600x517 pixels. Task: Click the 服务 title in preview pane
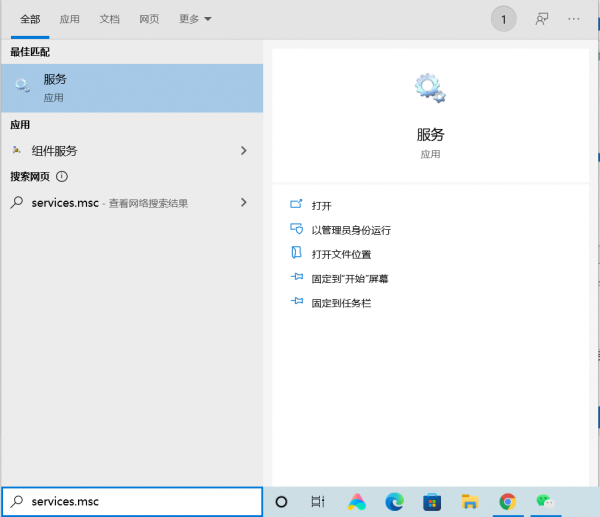(430, 135)
